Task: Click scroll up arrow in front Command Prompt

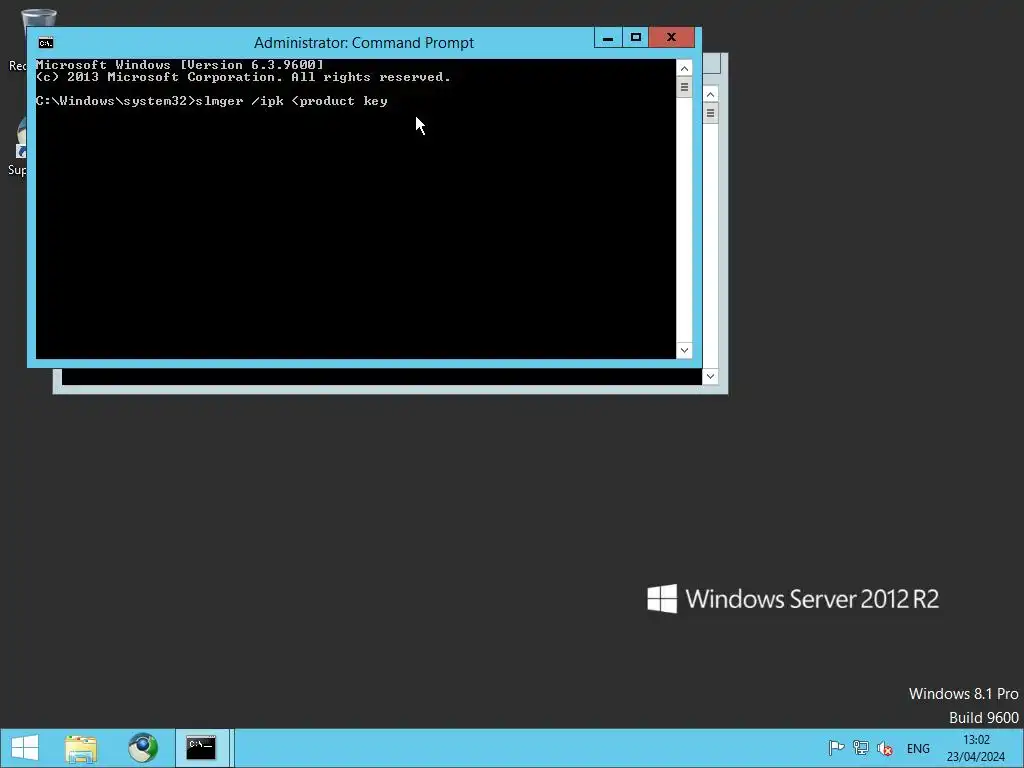Action: (x=684, y=68)
